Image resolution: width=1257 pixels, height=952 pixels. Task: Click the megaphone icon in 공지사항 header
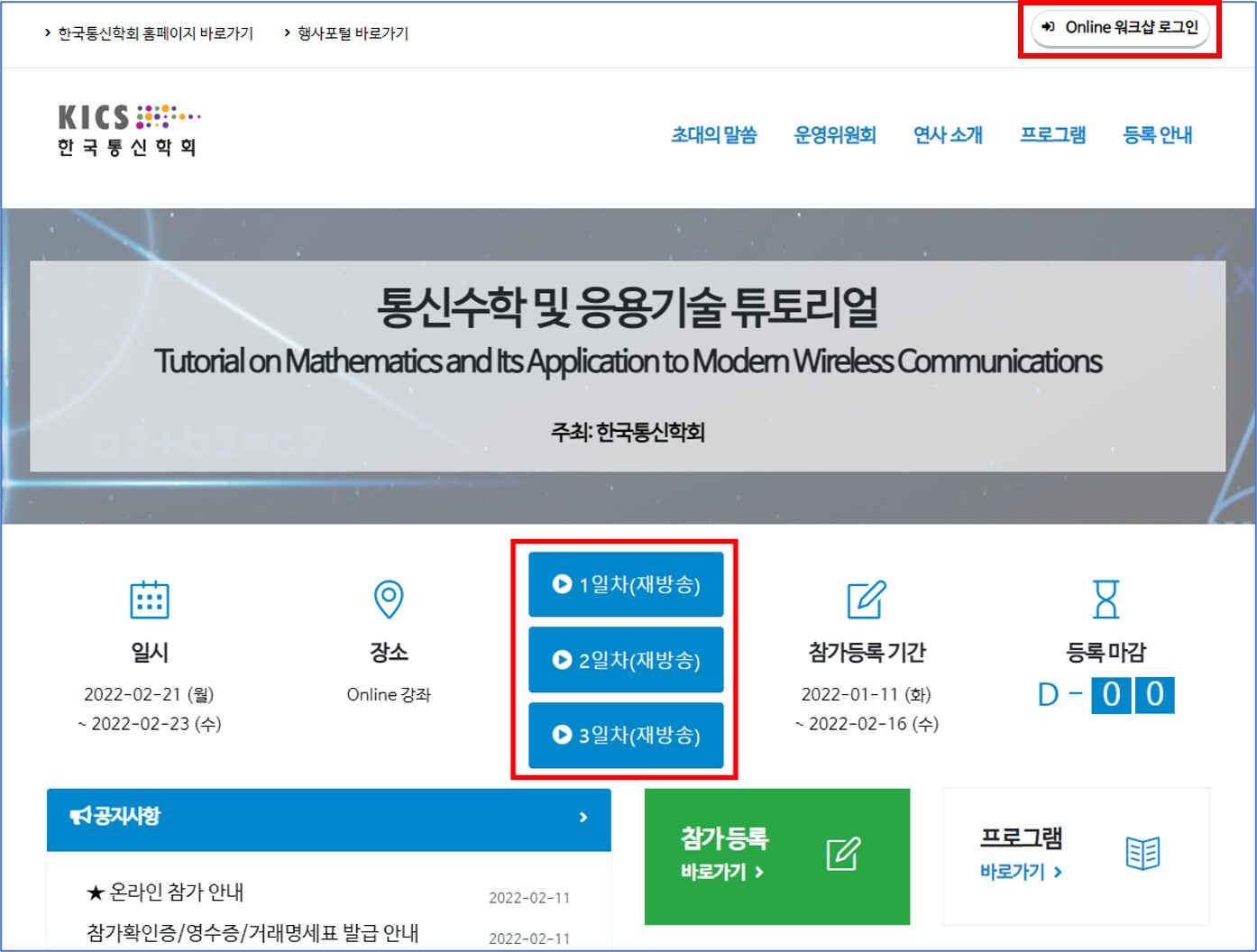[x=81, y=817]
